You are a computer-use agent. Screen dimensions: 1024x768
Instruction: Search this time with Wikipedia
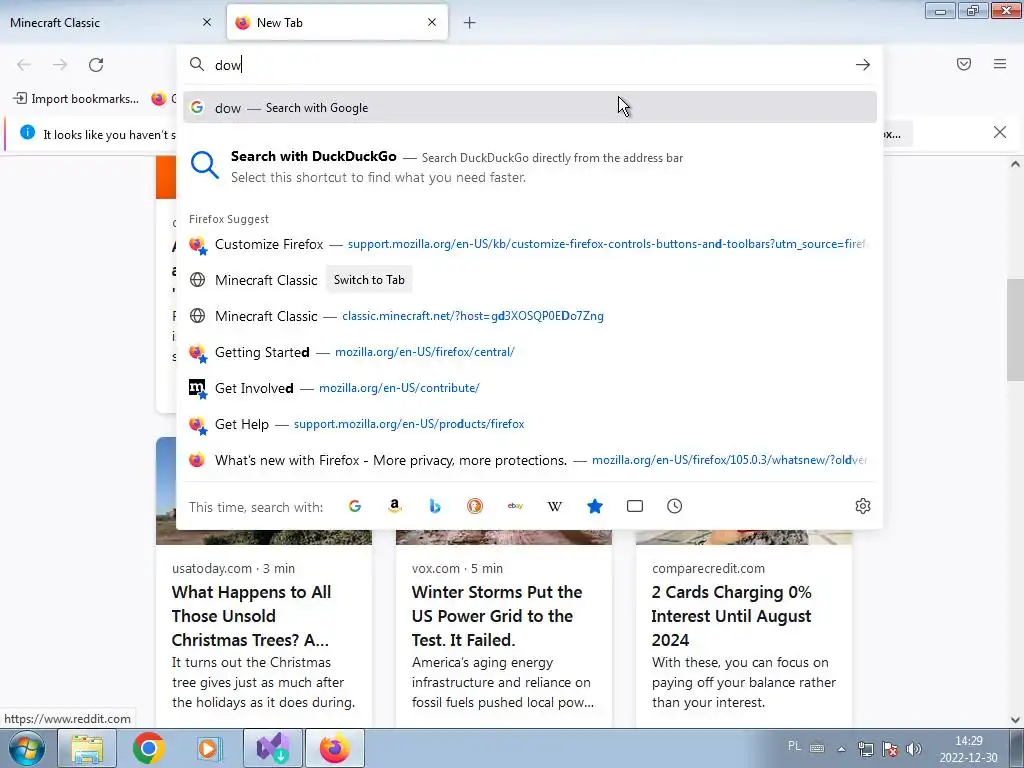tap(554, 506)
